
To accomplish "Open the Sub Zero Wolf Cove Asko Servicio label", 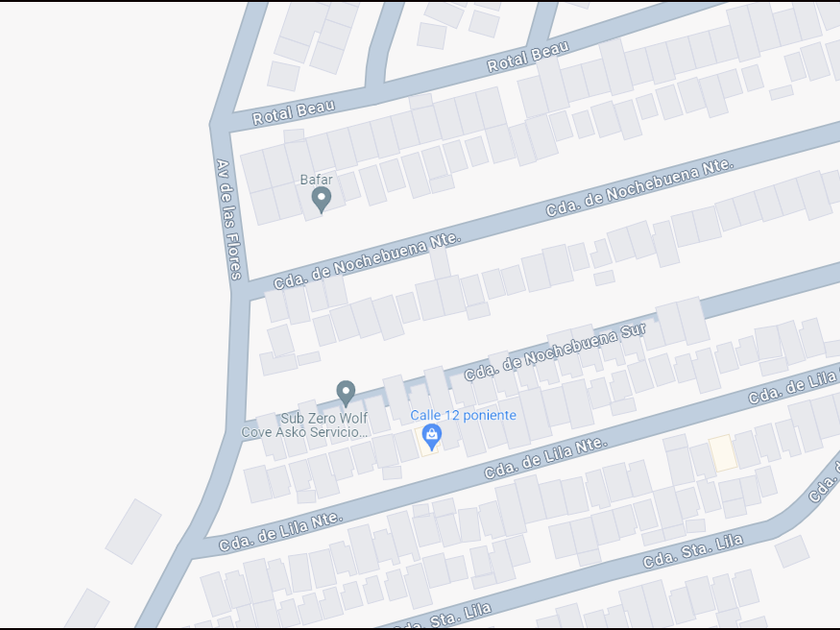I will point(305,425).
